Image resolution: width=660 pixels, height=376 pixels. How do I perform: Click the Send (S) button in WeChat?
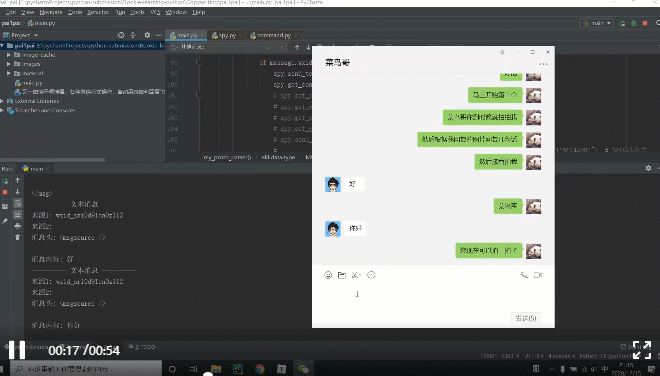(x=526, y=318)
